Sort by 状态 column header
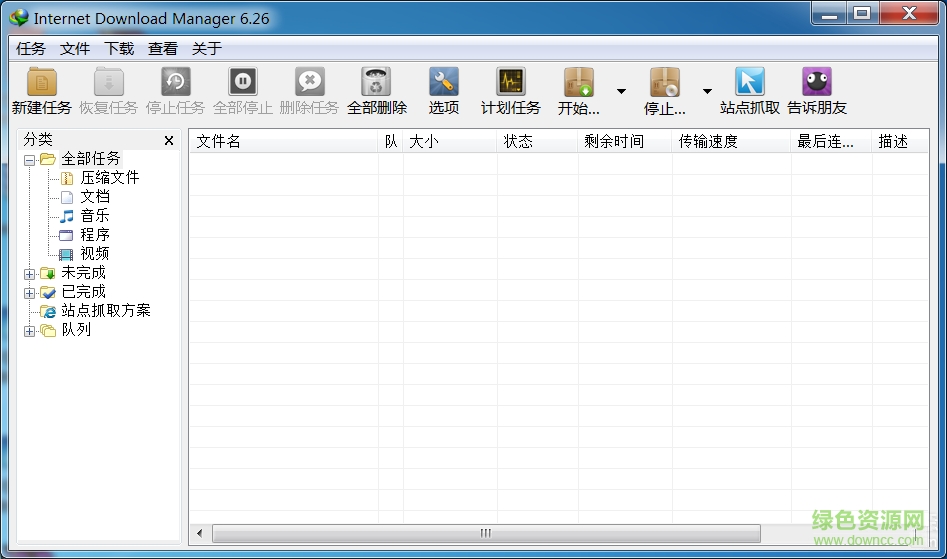947x559 pixels. pyautogui.click(x=538, y=141)
